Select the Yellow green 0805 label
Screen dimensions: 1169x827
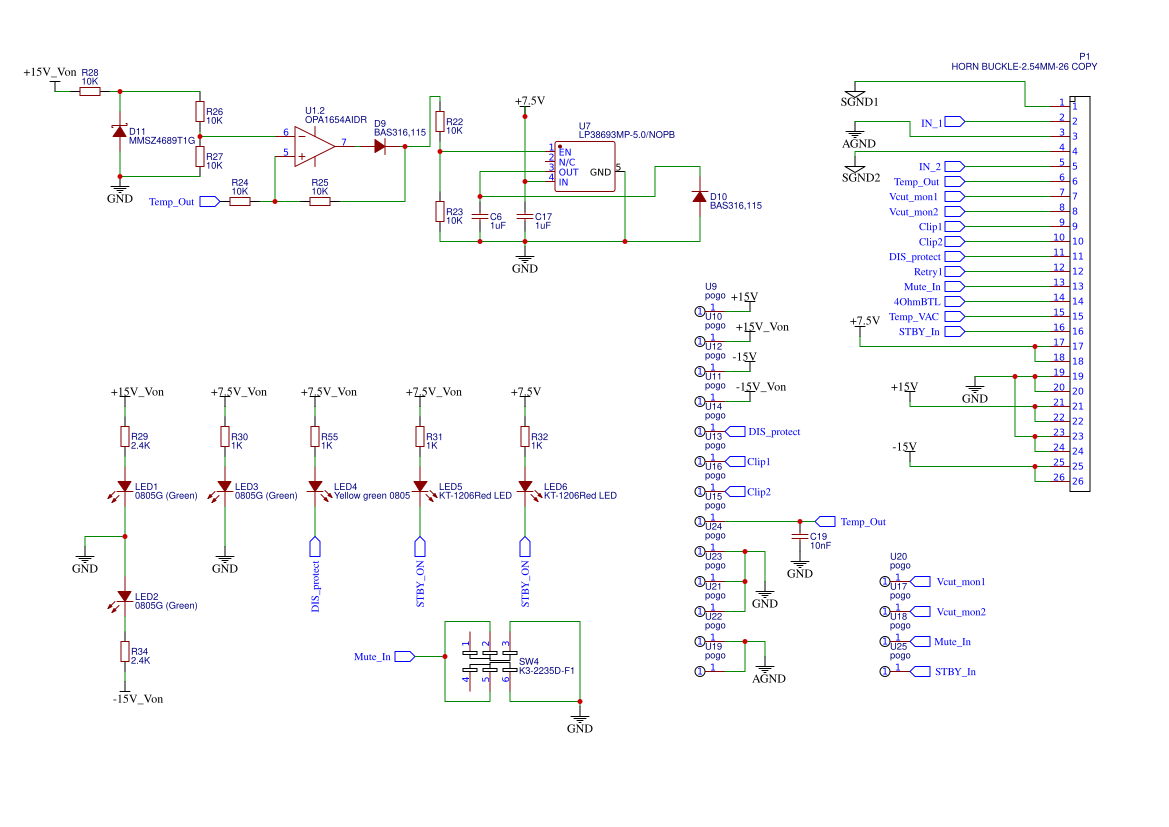[372, 495]
